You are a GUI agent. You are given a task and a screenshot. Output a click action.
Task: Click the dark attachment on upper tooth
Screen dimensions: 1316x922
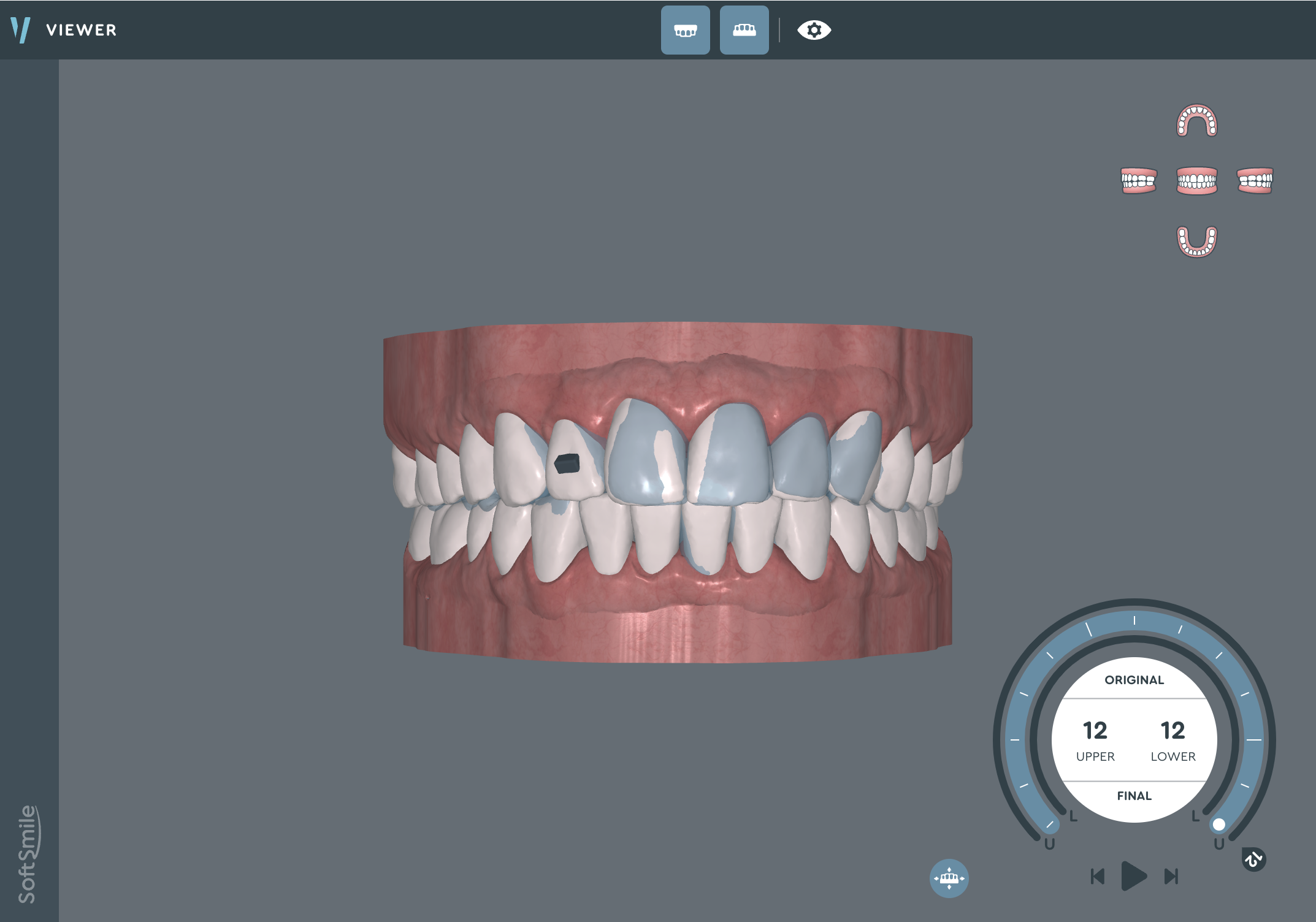(x=567, y=463)
